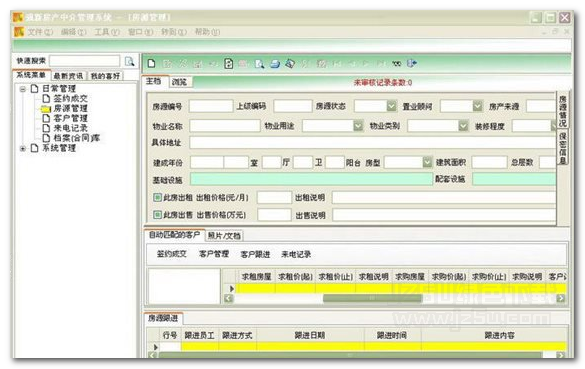Collapse the 日常管理 tree node
This screenshot has width=585, height=369.
click(x=23, y=89)
